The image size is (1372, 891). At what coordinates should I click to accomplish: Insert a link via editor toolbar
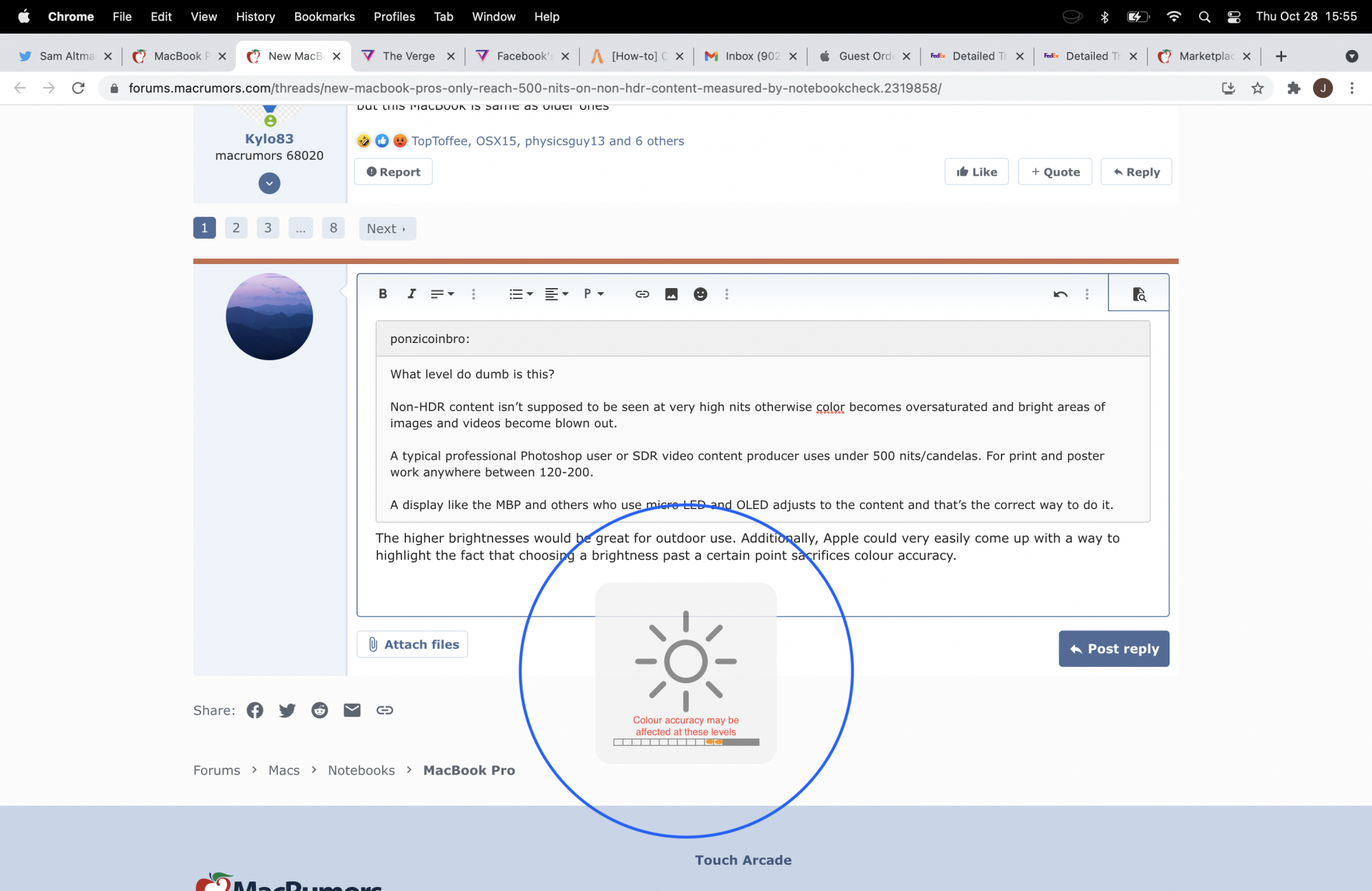(x=642, y=294)
